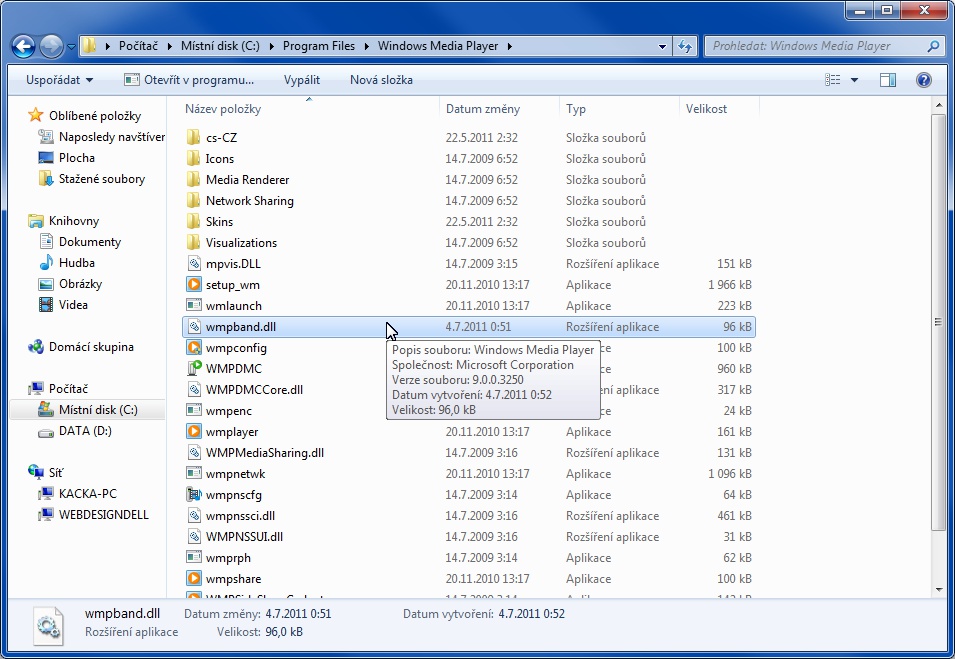Open Hudba library

[x=77, y=263]
